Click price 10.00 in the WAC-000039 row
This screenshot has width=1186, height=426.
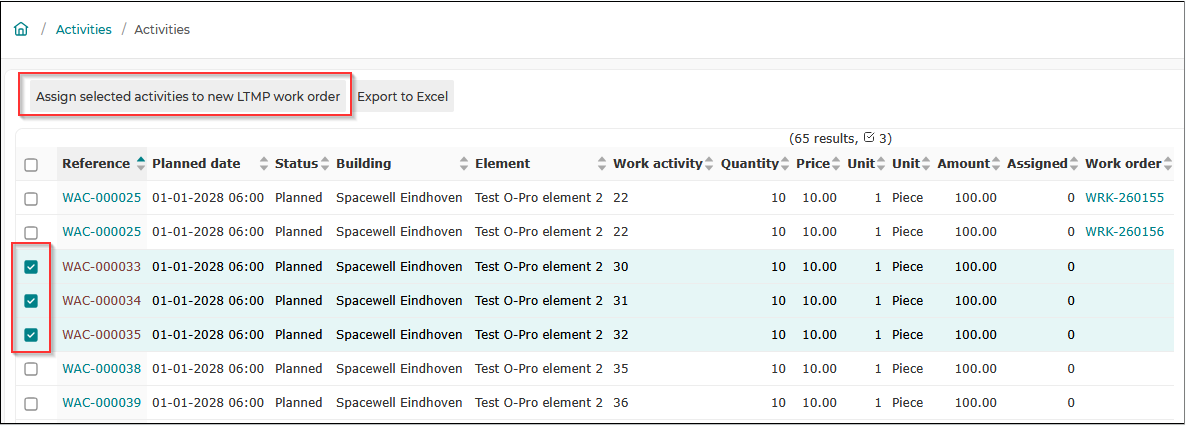(x=819, y=403)
